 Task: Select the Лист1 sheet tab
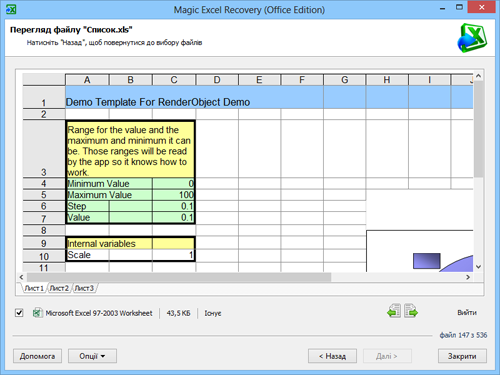[34, 288]
